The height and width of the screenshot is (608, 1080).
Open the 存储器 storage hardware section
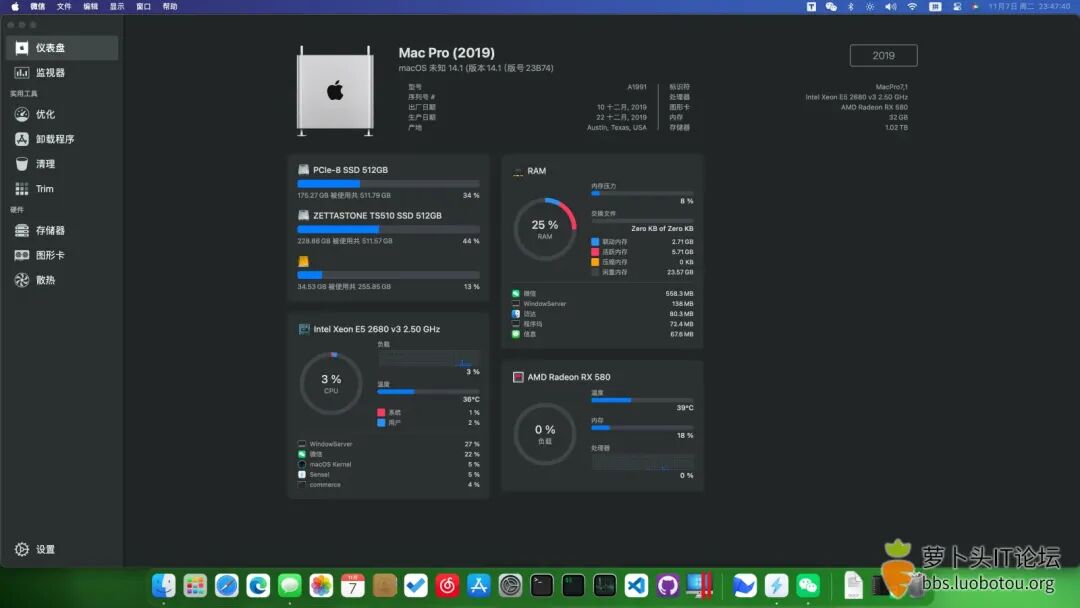pyautogui.click(x=62, y=231)
